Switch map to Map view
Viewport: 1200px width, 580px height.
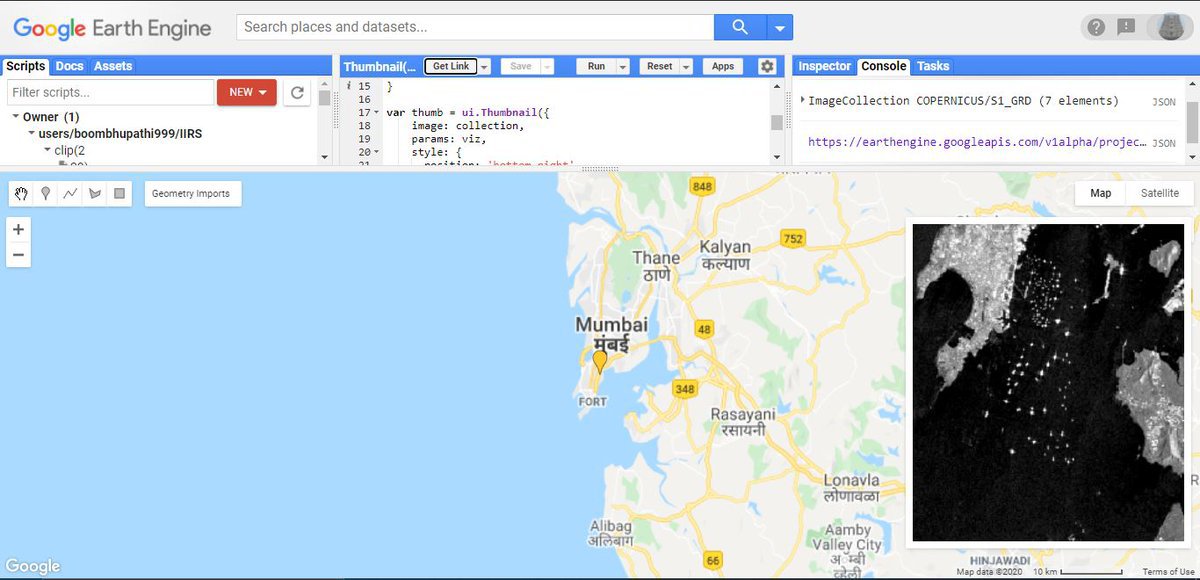tap(1100, 193)
